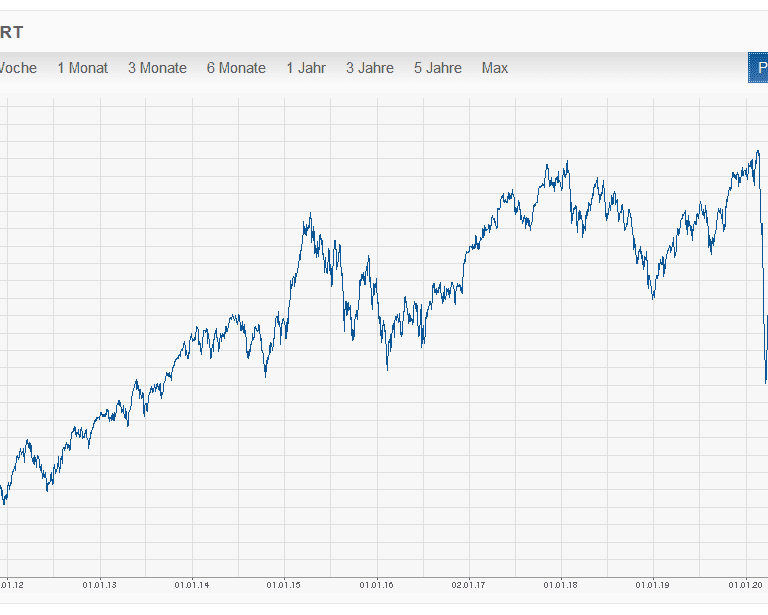
Task: Select the 1 Monat time range
Action: (x=82, y=68)
